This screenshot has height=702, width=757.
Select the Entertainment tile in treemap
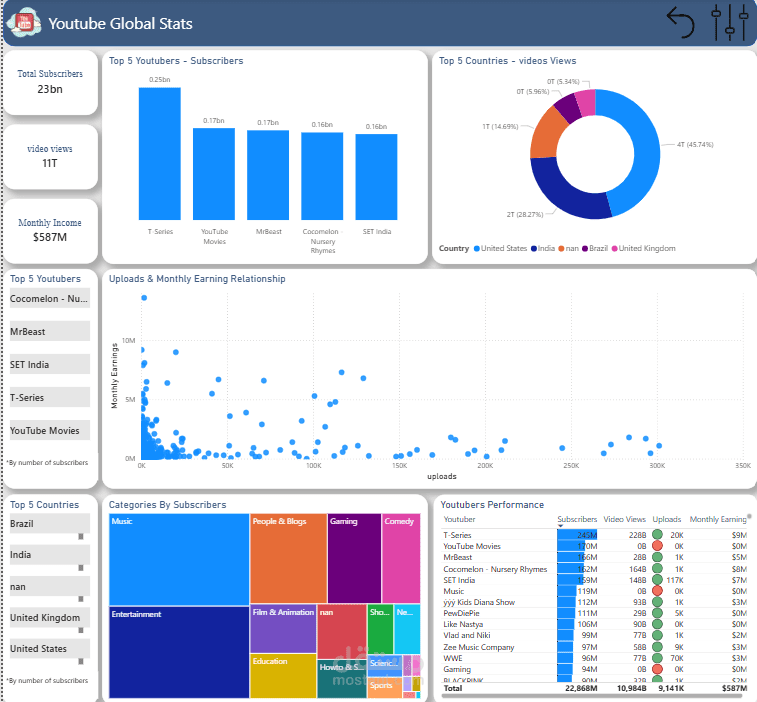[179, 652]
